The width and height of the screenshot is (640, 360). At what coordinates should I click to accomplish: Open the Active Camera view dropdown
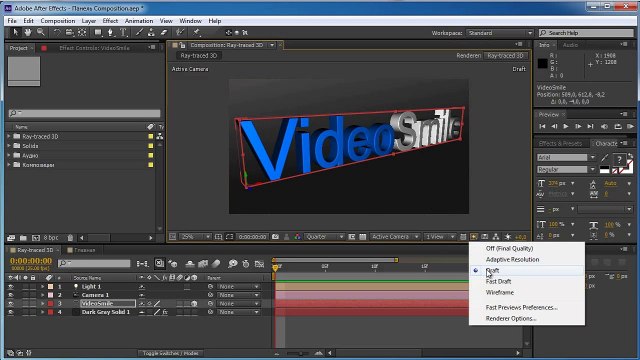(x=395, y=237)
